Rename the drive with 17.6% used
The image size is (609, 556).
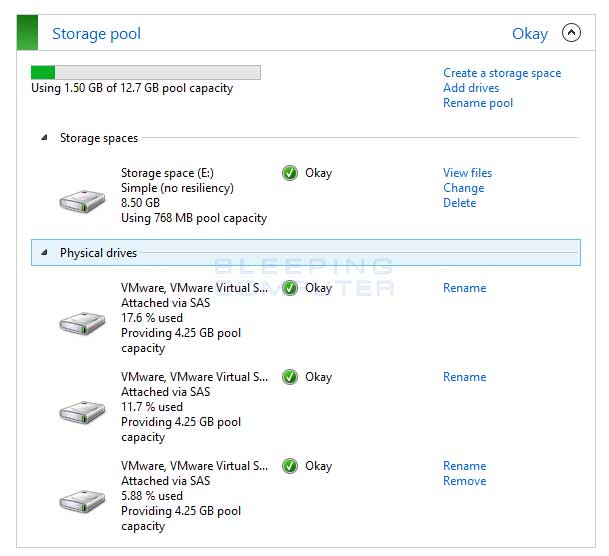pos(464,288)
